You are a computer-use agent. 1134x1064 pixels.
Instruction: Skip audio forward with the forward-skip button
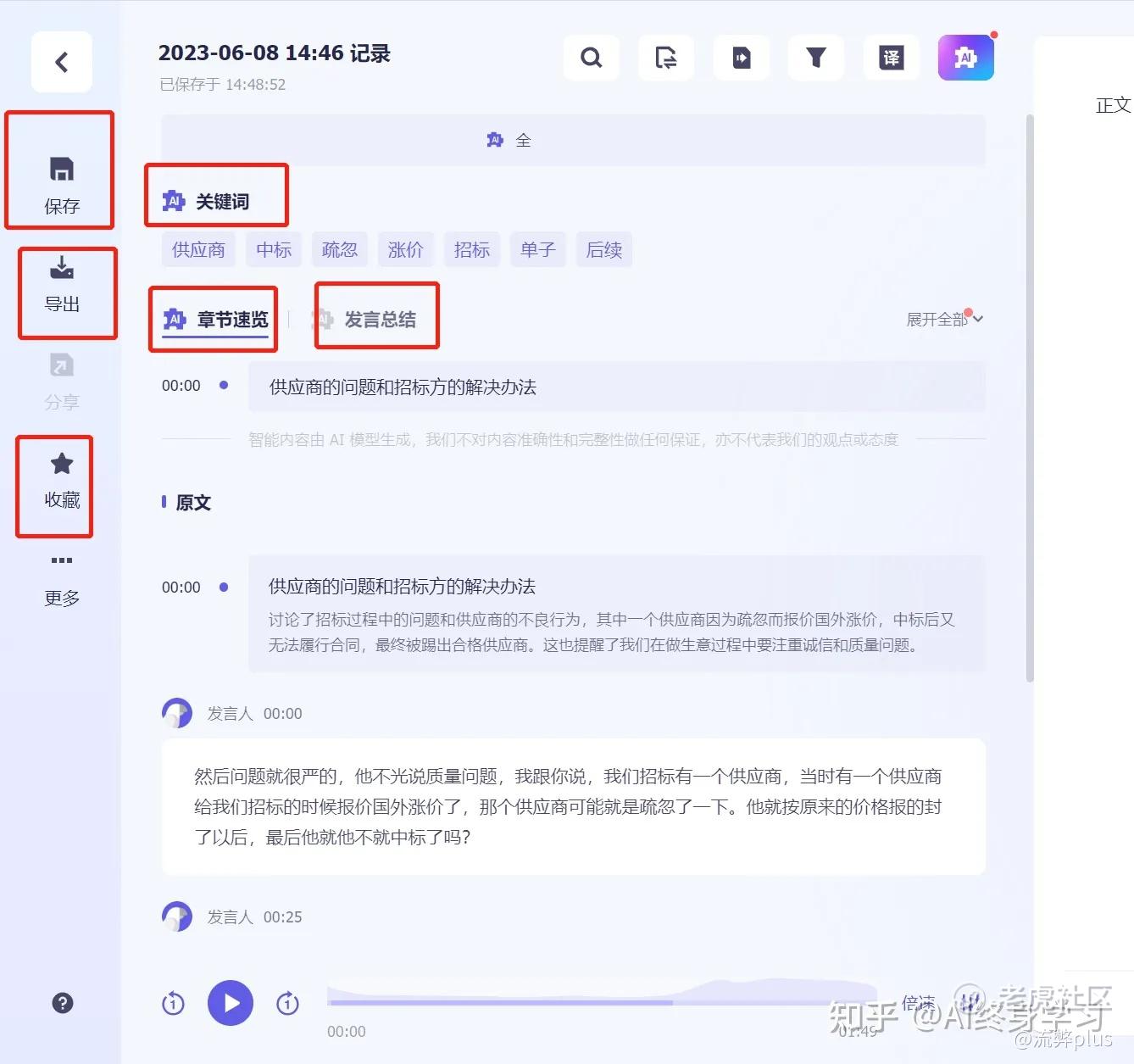click(287, 1004)
